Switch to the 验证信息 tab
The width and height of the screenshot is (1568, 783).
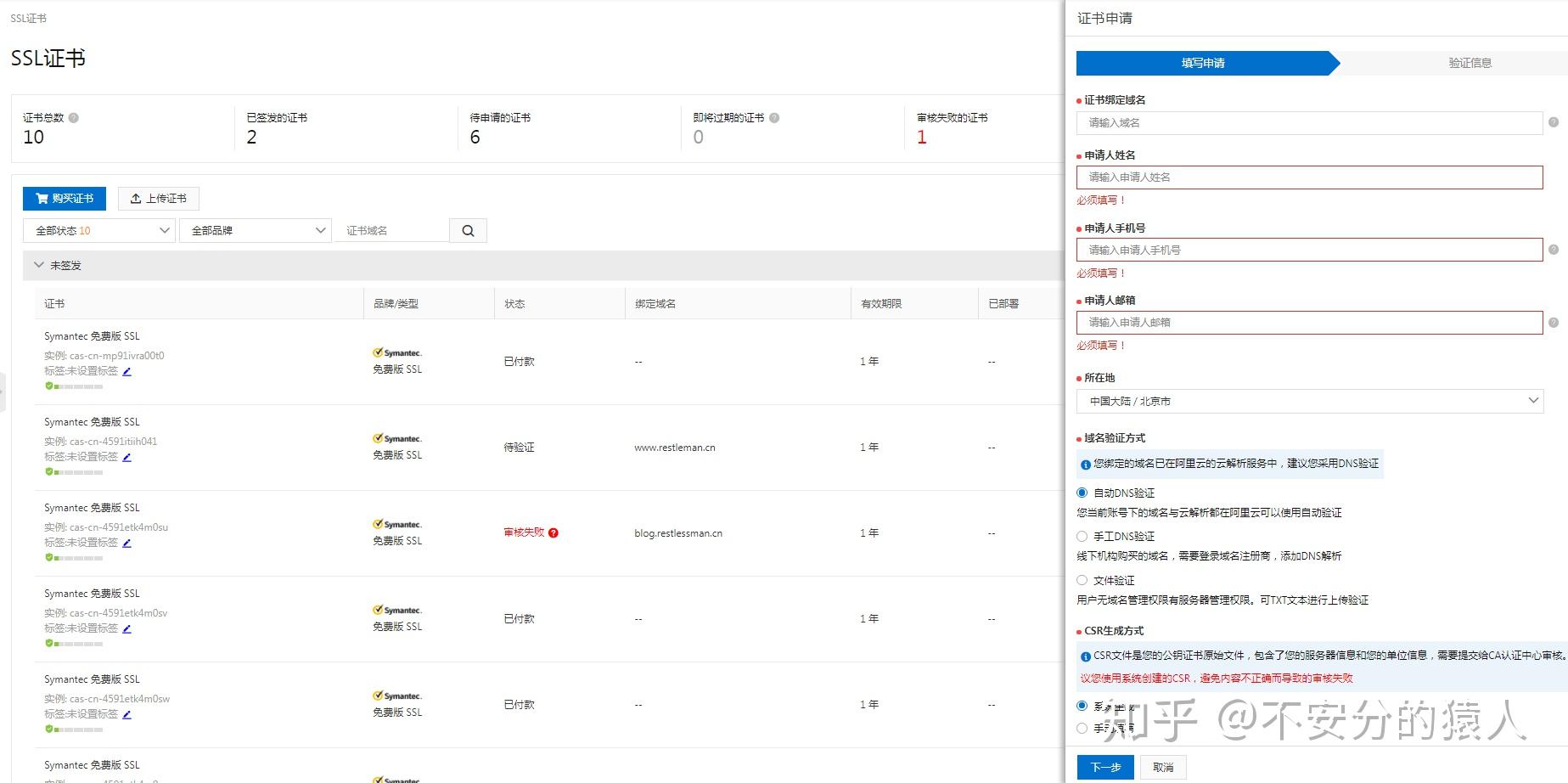pyautogui.click(x=1469, y=62)
